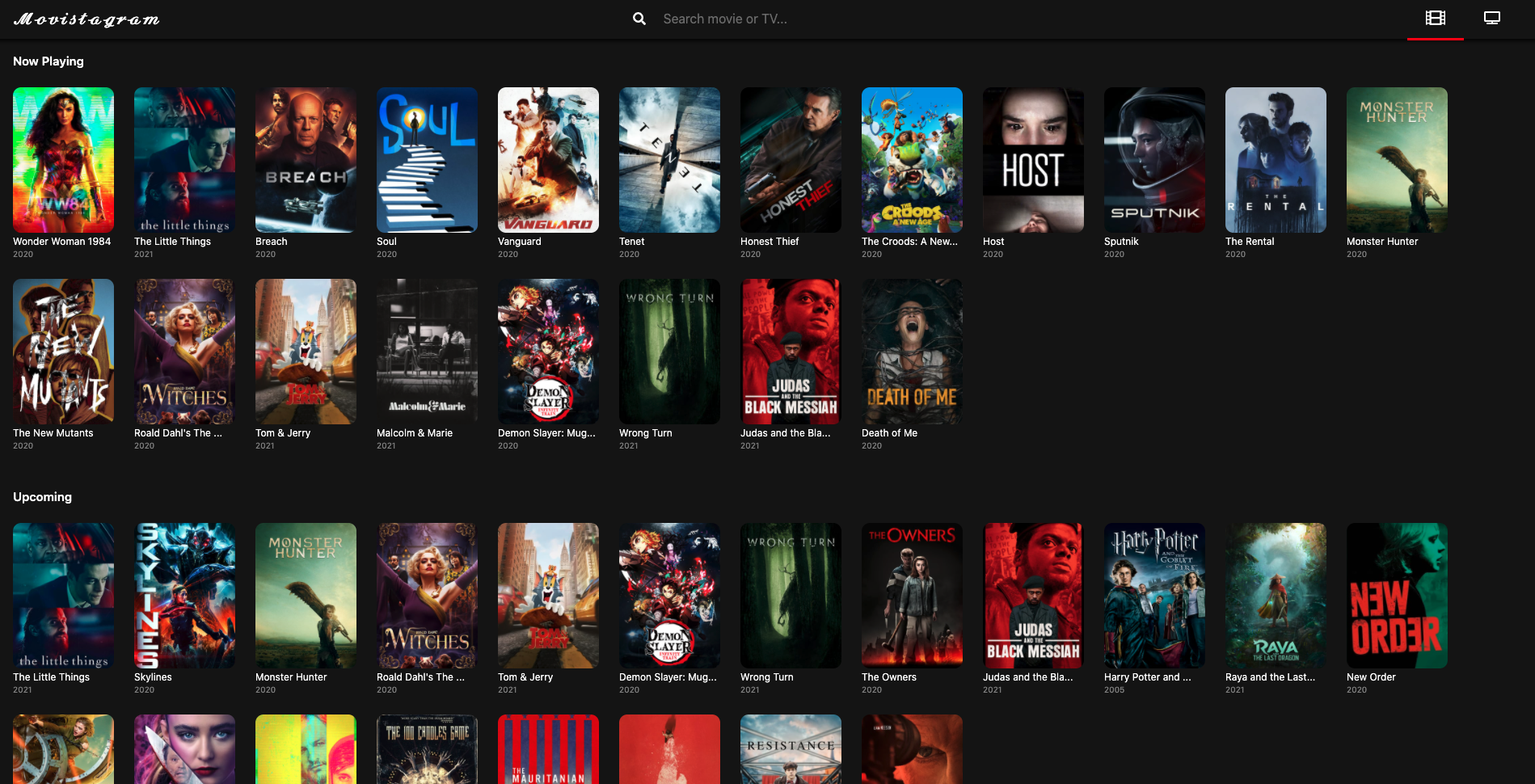The image size is (1535, 784).
Task: Click the Death of Me title text
Action: (889, 433)
